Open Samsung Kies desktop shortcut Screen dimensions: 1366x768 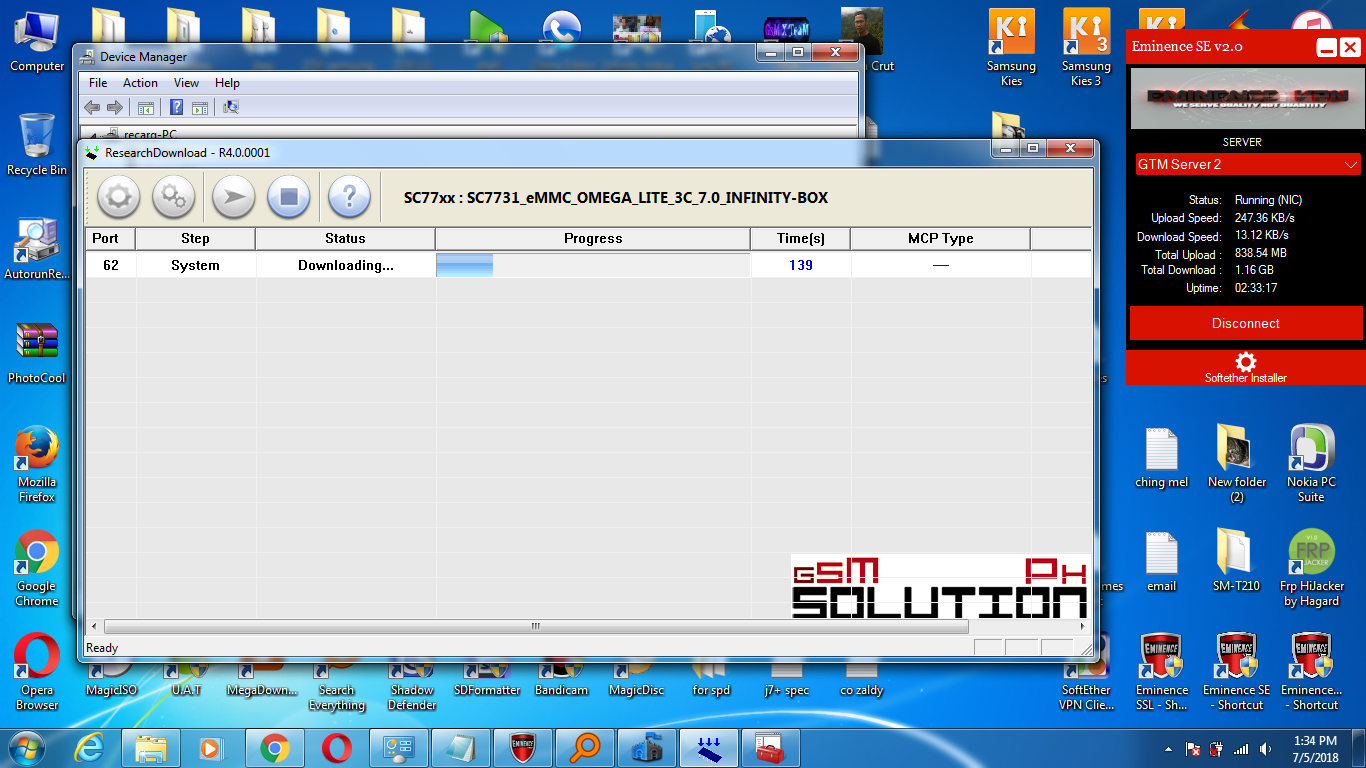coord(1011,47)
